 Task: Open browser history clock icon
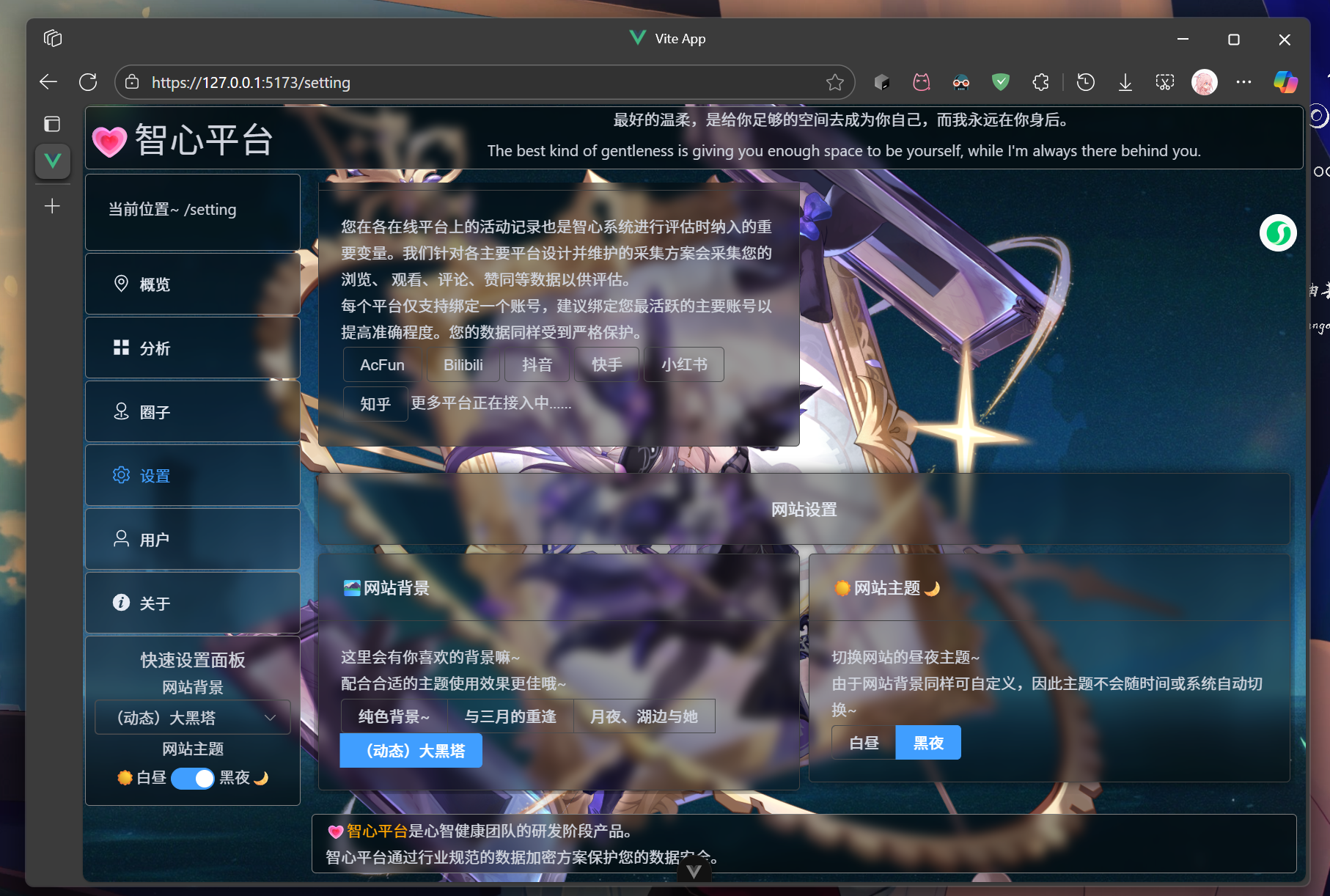[x=1085, y=82]
